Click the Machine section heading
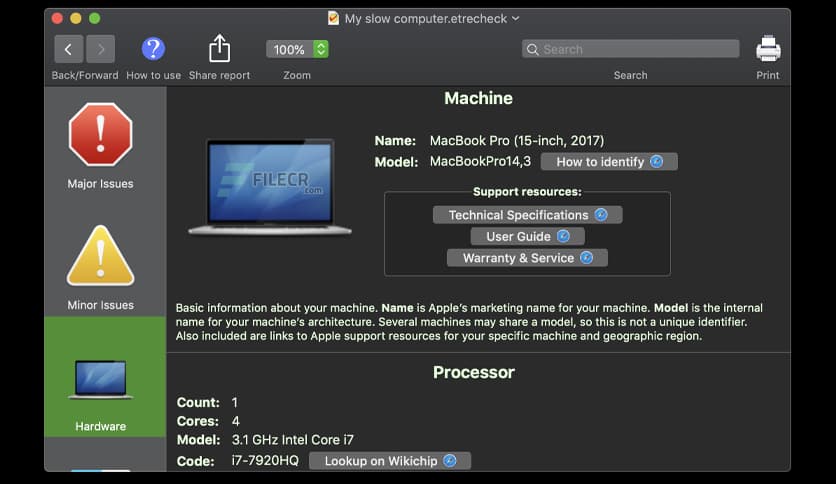This screenshot has width=836, height=484. click(x=478, y=98)
